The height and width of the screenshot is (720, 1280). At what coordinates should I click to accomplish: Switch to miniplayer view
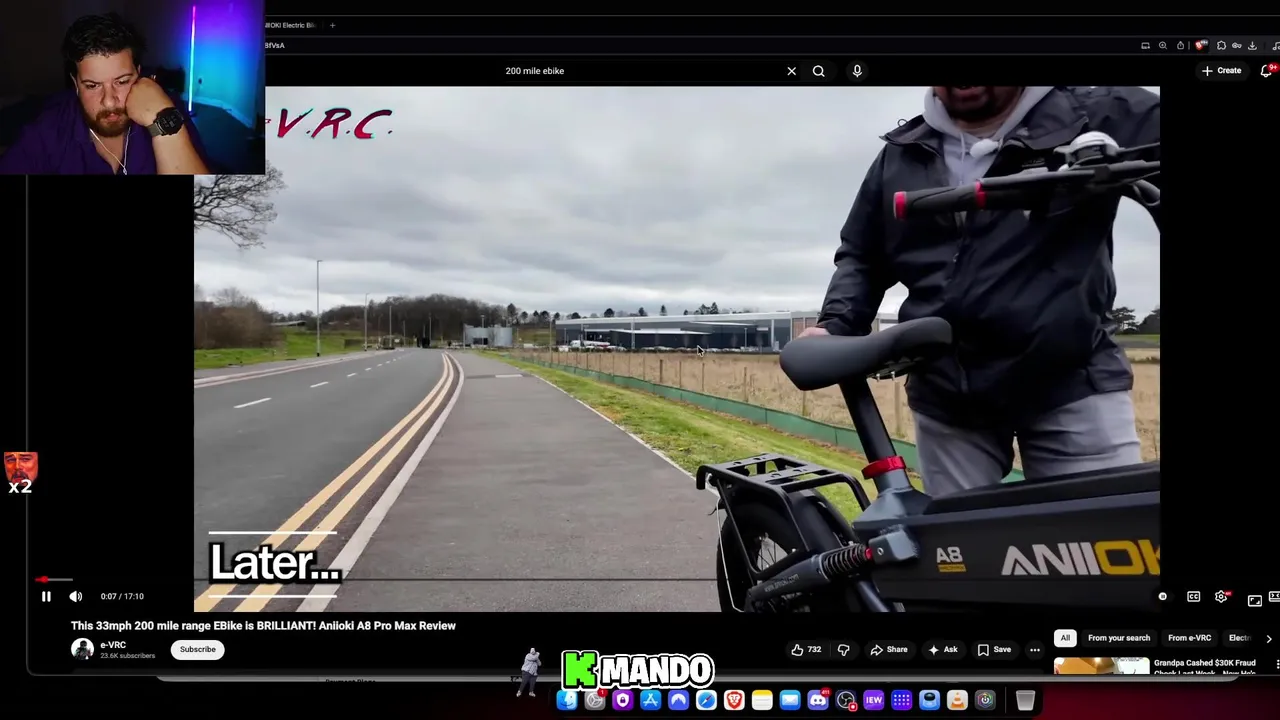[1254, 600]
